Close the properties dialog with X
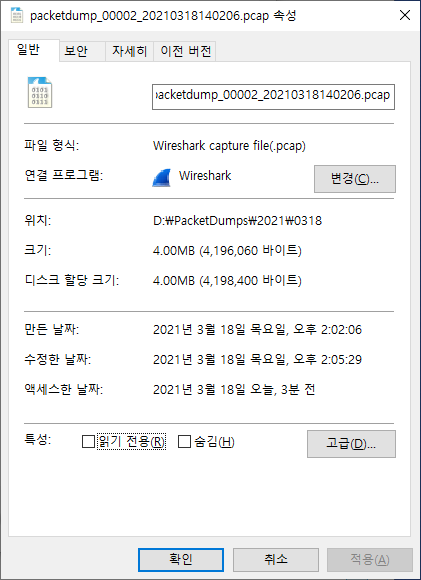The width and height of the screenshot is (421, 580). point(405,16)
